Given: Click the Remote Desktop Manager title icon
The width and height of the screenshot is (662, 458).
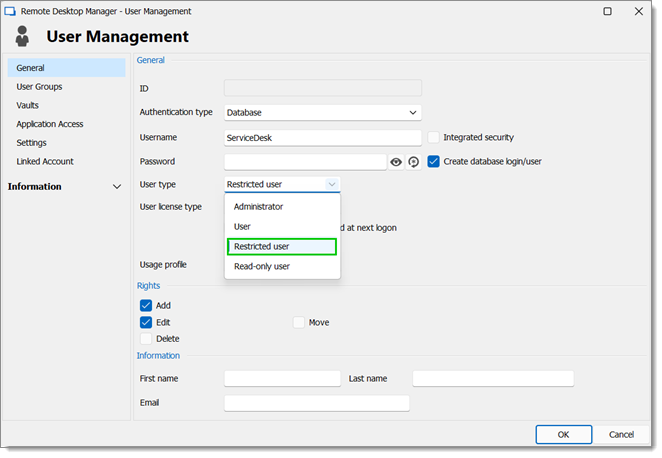Looking at the screenshot, I should [x=10, y=11].
